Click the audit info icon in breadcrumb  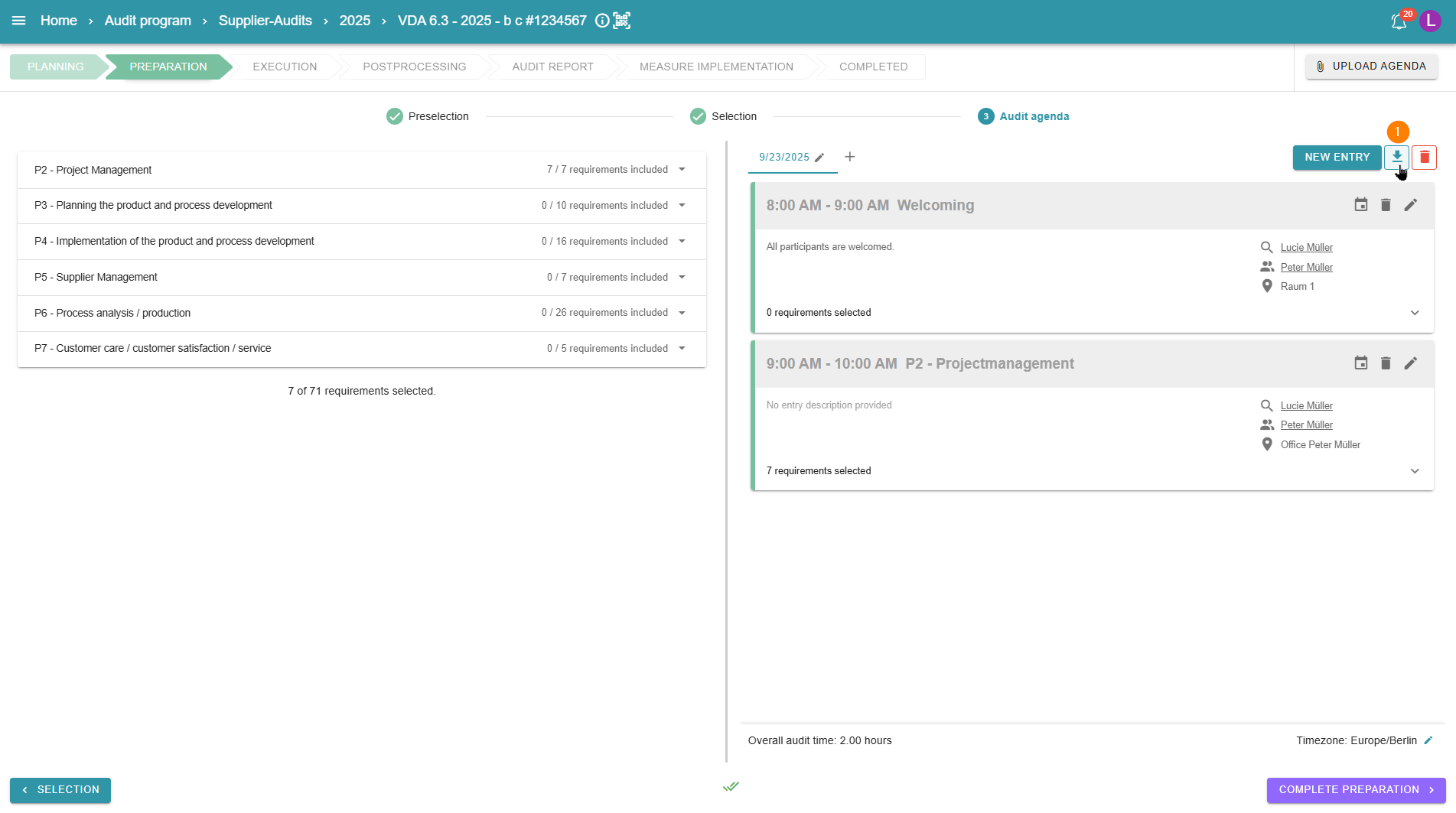[602, 21]
